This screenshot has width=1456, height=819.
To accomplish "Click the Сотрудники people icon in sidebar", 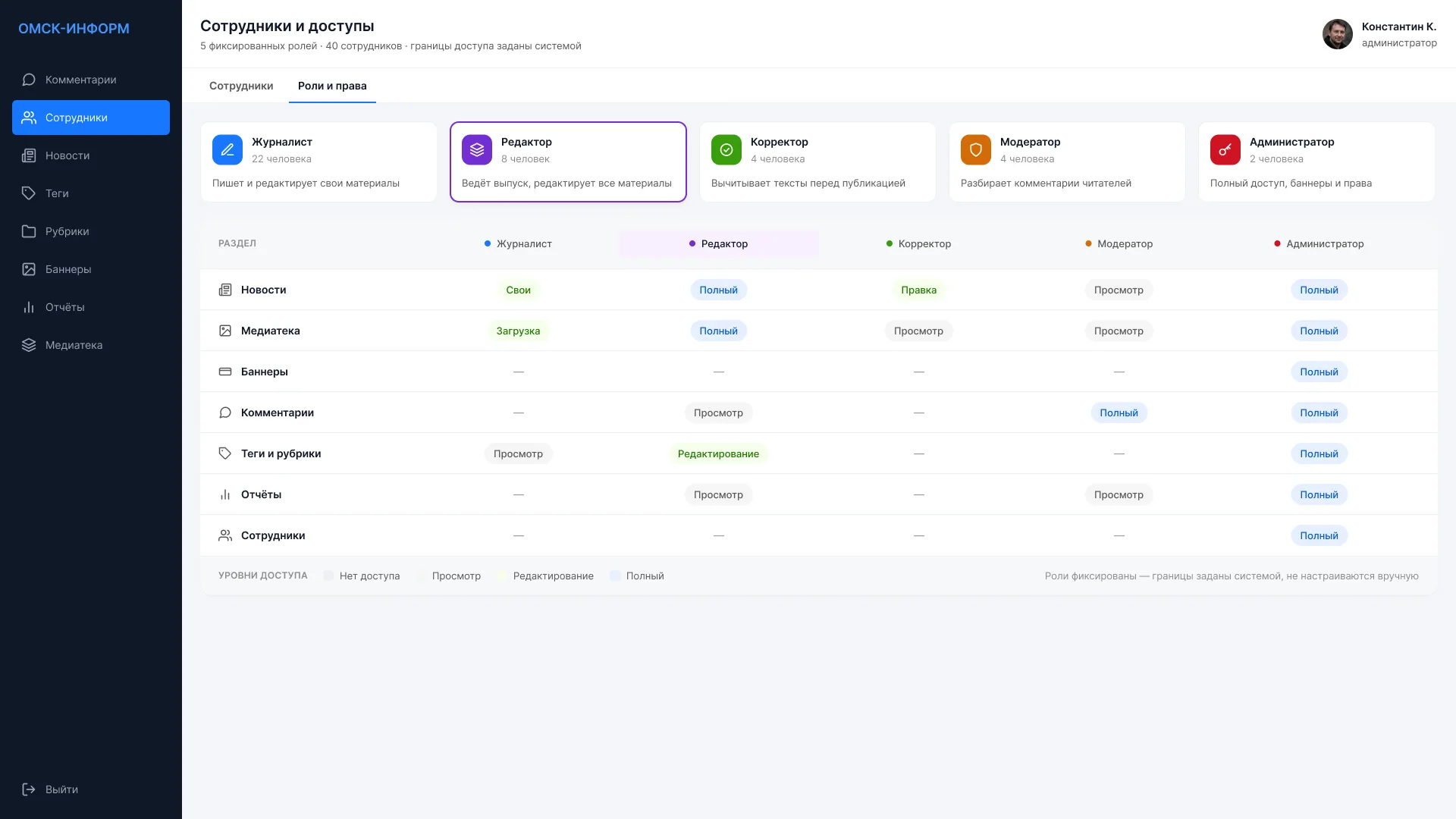I will [x=29, y=118].
